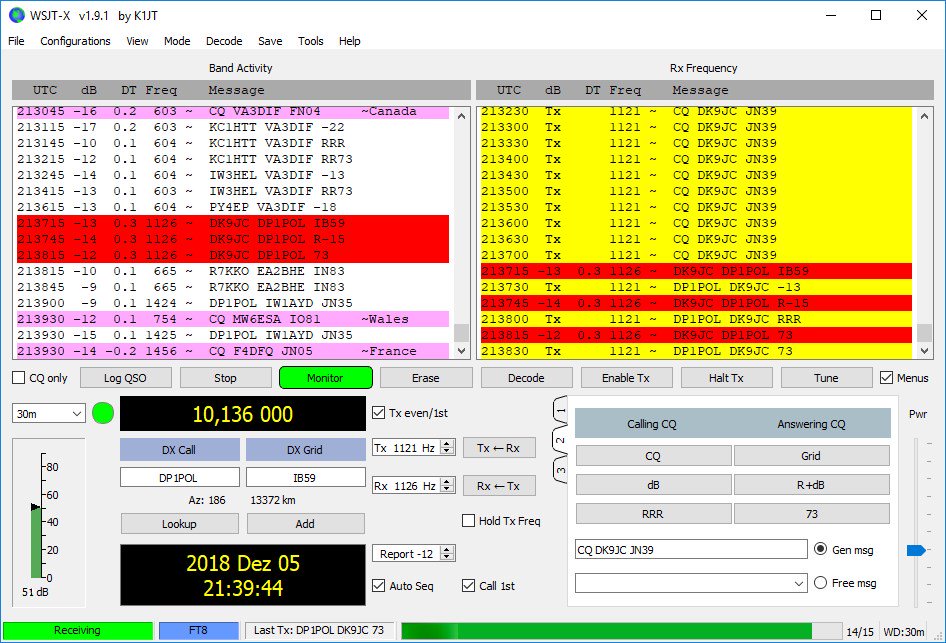946x643 pixels.
Task: Select the Free msg radio button
Action: [821, 583]
